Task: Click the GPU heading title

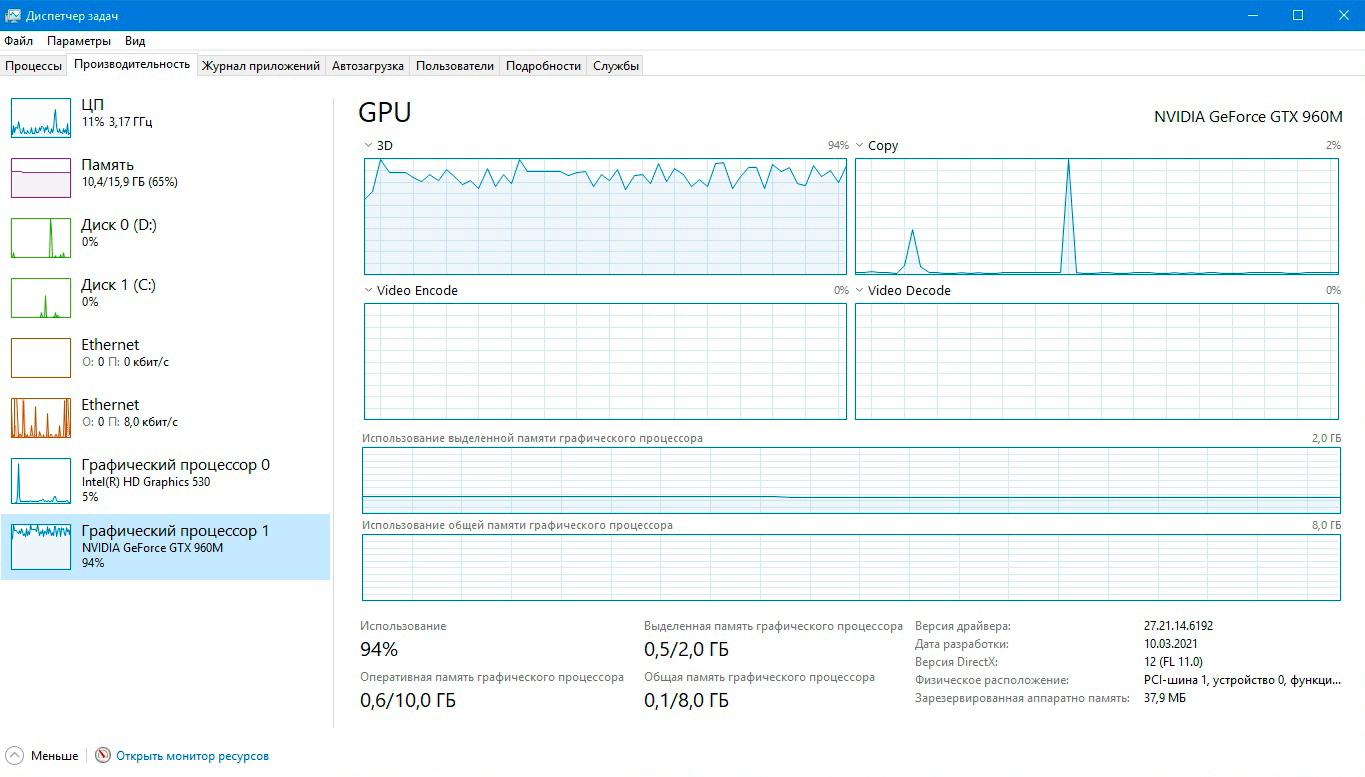Action: 385,112
